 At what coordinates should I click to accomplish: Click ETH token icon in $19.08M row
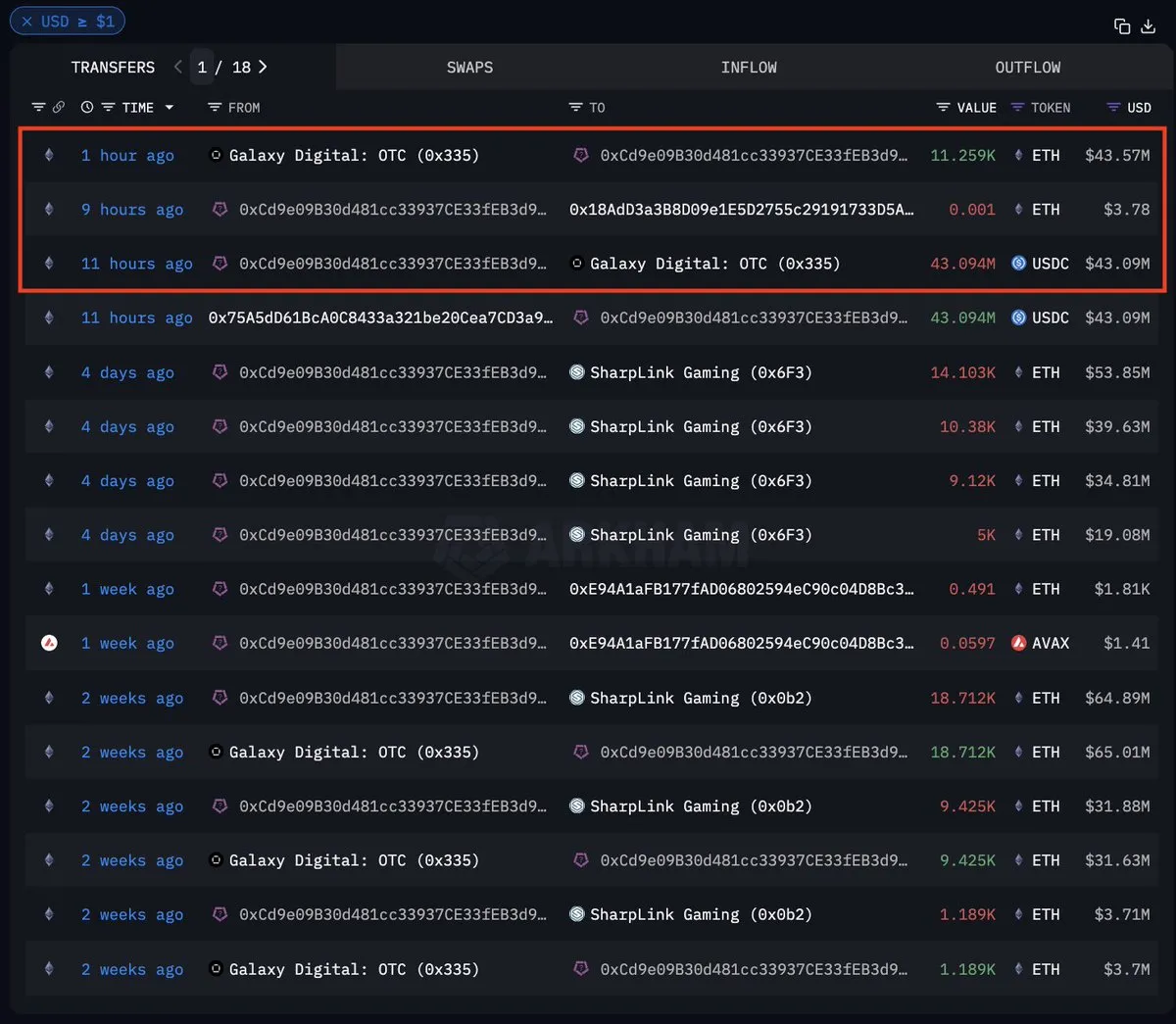(1018, 535)
